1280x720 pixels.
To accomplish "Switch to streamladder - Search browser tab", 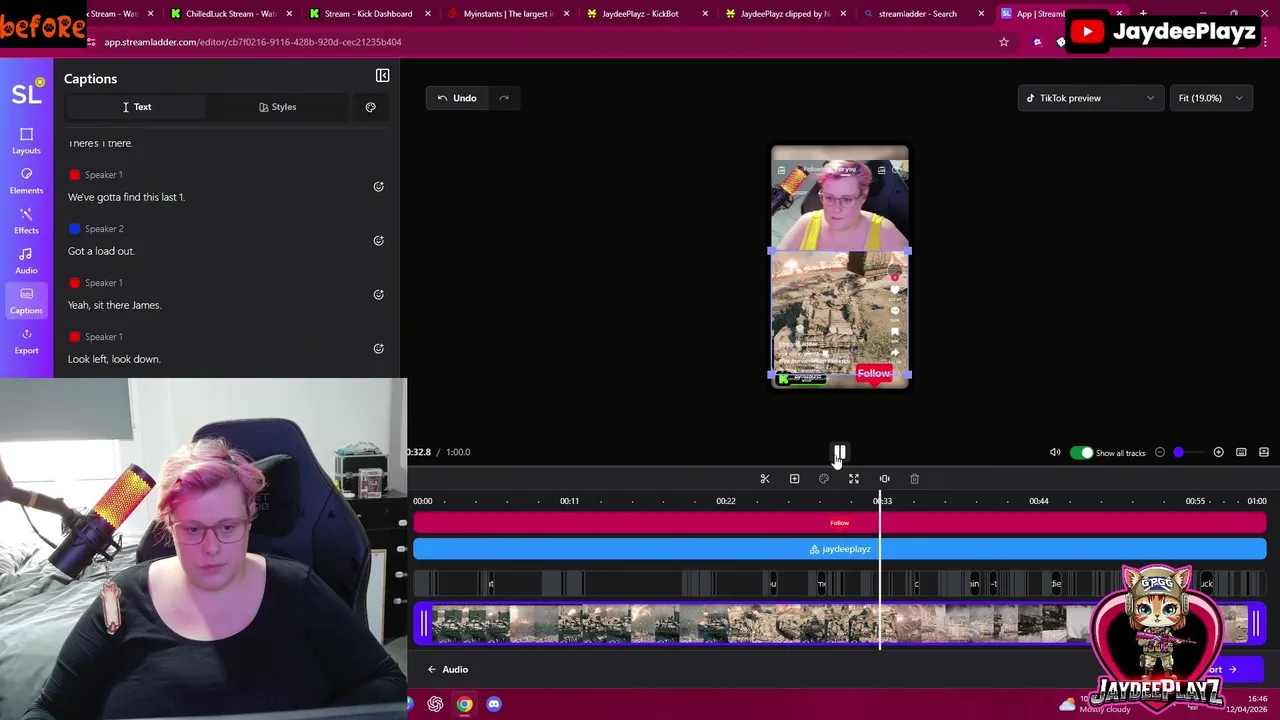I will [x=924, y=14].
